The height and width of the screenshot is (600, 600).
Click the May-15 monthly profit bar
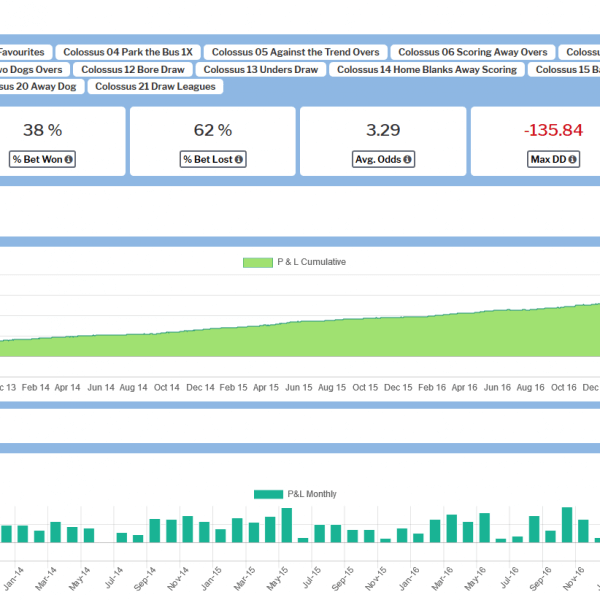point(287,525)
